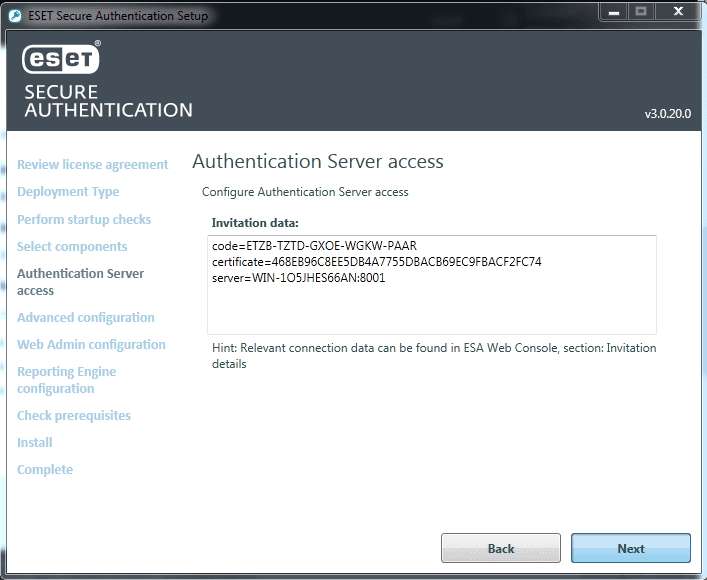This screenshot has height=580, width=707.
Task: Select the Complete step in sidebar
Action: (45, 469)
